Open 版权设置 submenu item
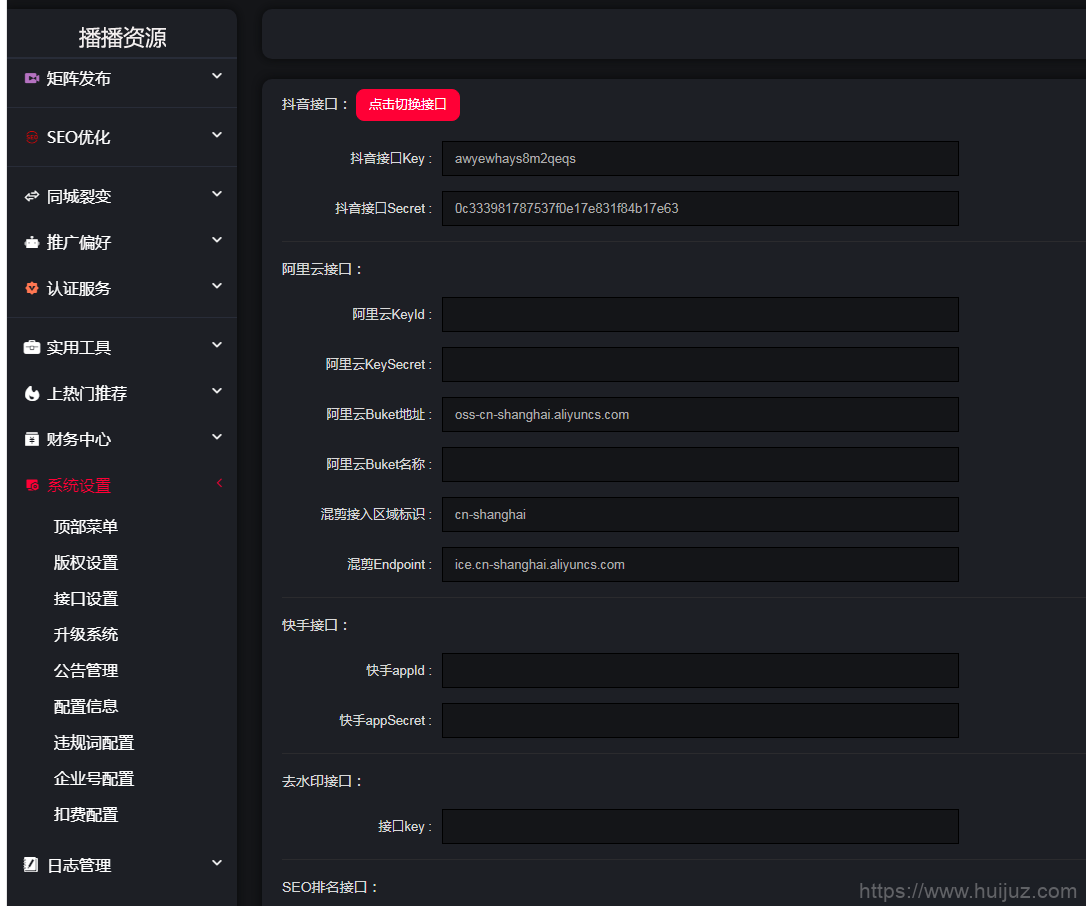This screenshot has height=906, width=1086. click(x=86, y=562)
